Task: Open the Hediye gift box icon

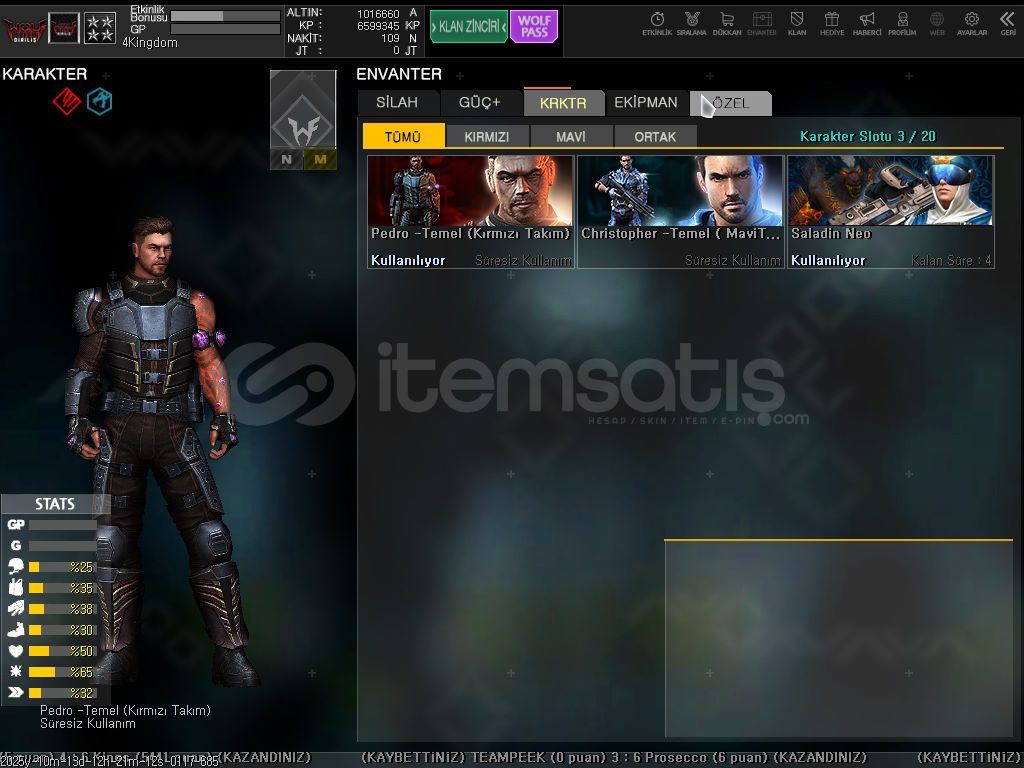Action: point(832,24)
